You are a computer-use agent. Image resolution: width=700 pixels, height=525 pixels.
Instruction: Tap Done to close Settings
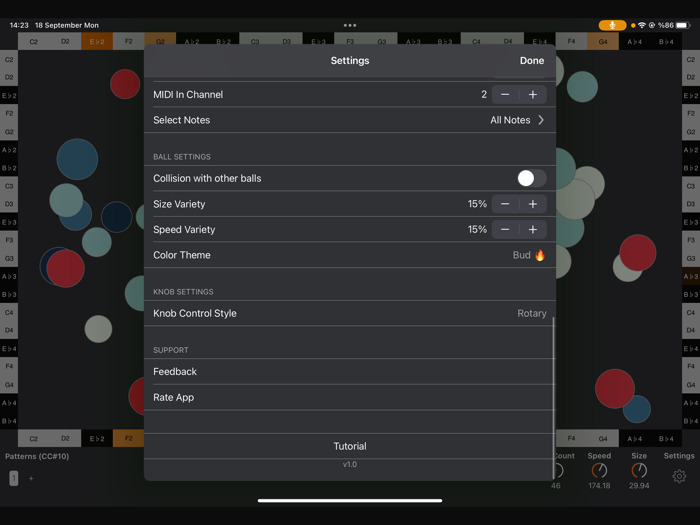coord(531,61)
